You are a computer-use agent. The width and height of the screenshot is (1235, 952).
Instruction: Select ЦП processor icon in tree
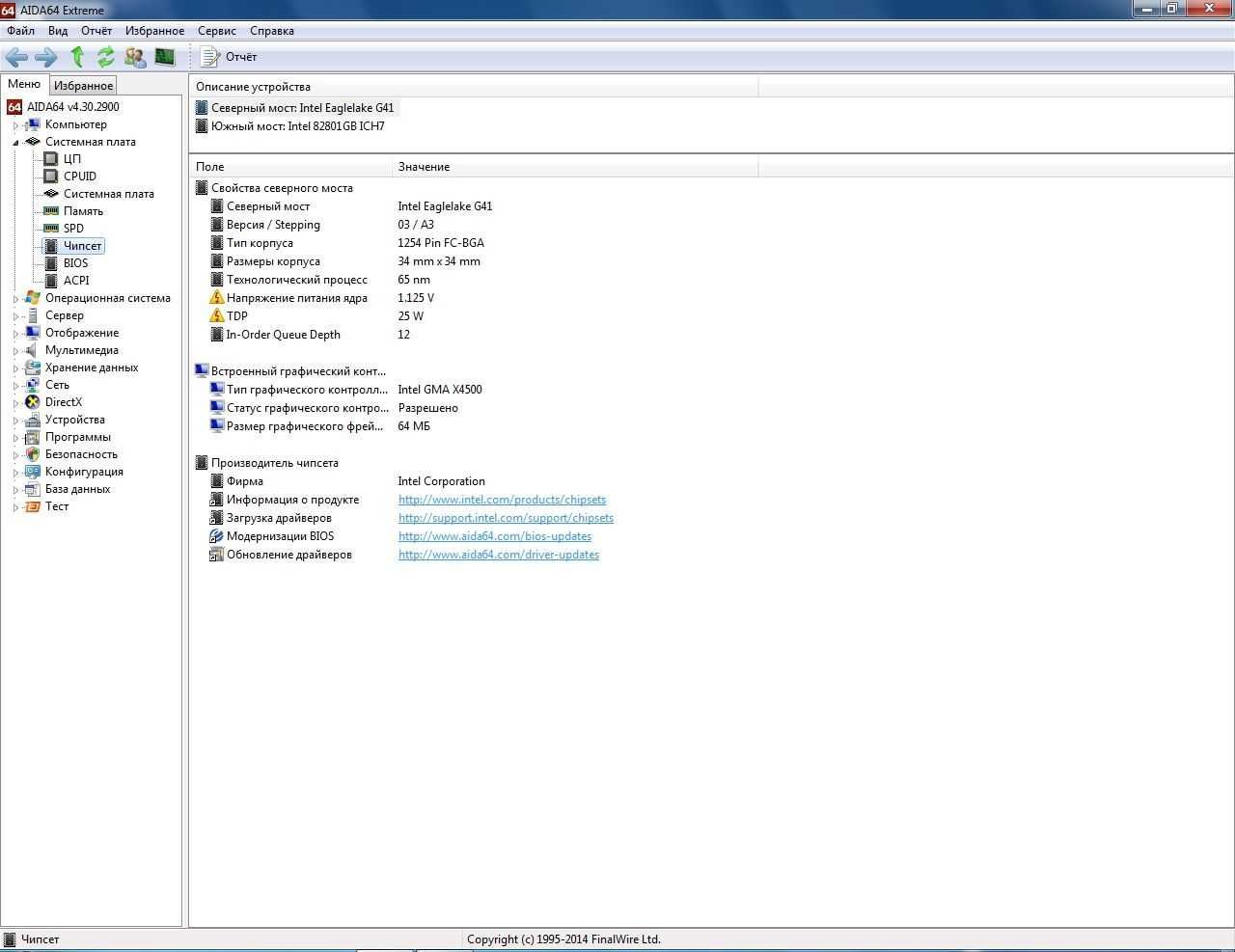(51, 159)
